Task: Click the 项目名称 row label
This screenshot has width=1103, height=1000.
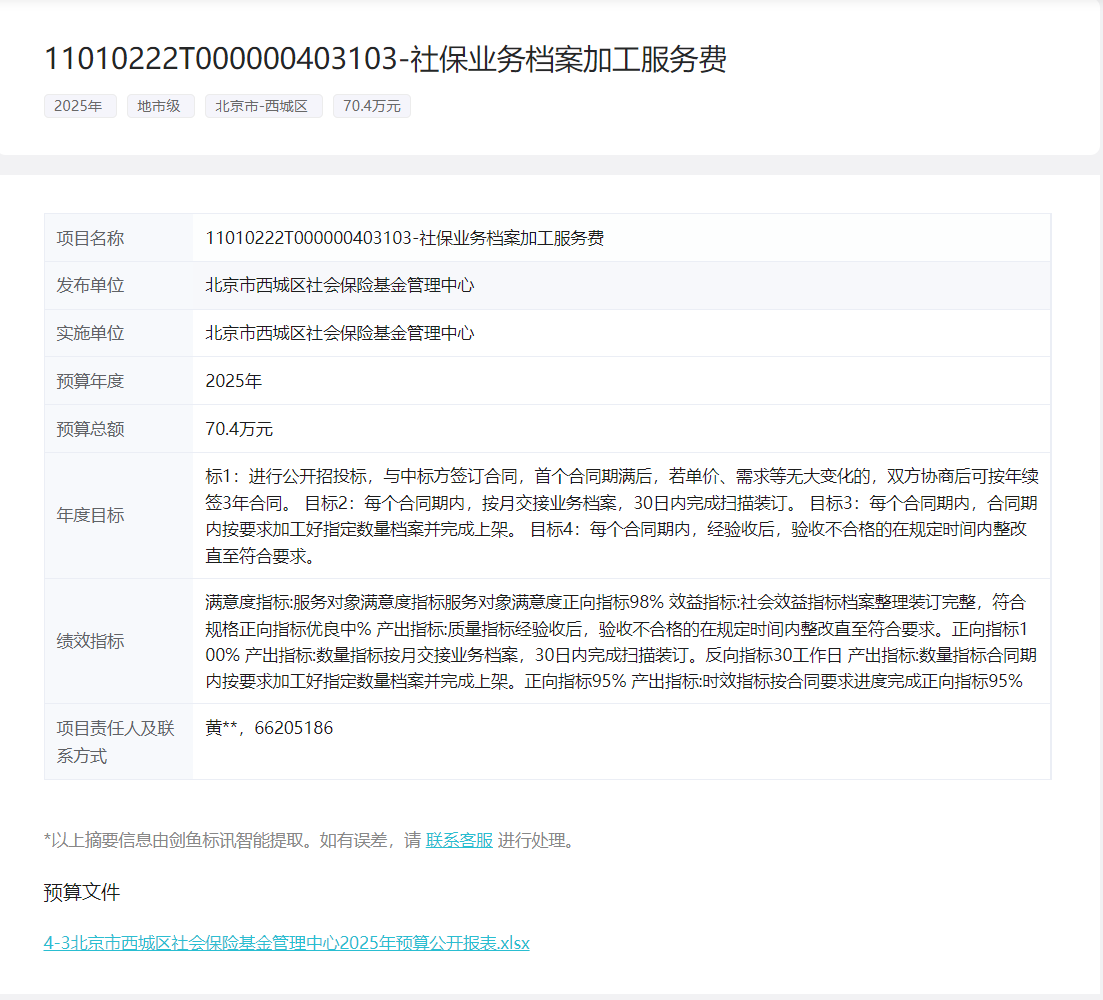Action: pyautogui.click(x=90, y=238)
